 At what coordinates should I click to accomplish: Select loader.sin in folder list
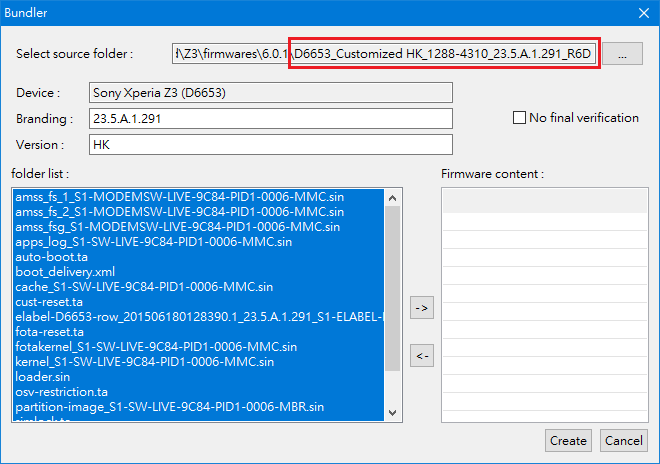pos(198,377)
